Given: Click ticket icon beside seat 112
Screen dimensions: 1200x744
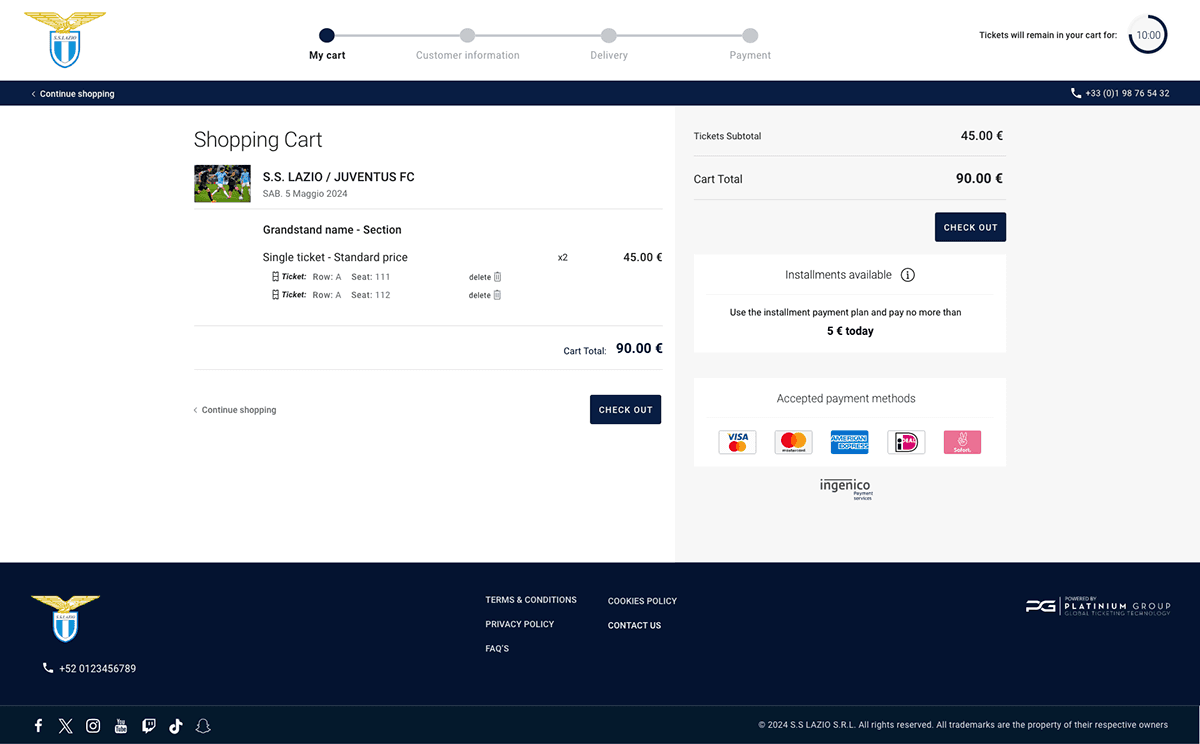Looking at the screenshot, I should click(x=276, y=295).
